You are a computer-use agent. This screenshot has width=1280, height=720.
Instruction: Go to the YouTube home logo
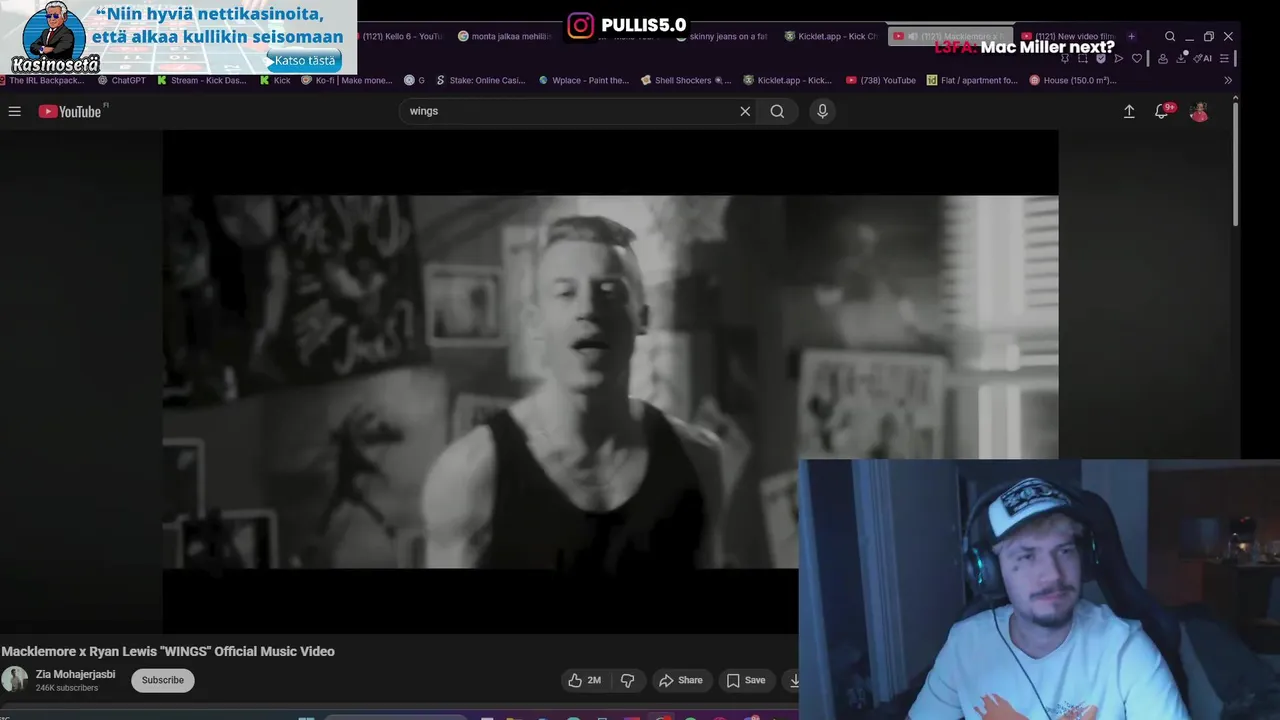click(70, 111)
